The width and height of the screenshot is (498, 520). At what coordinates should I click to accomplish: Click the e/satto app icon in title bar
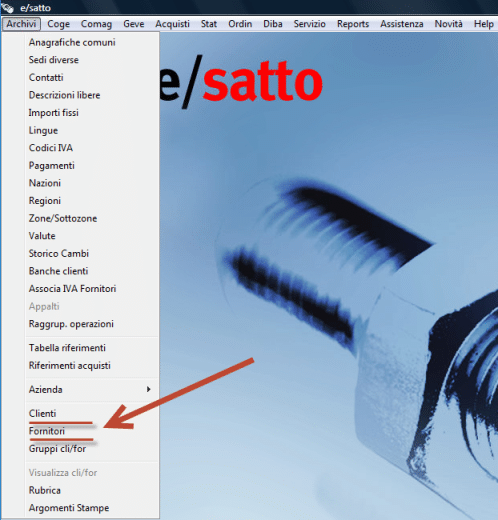[7, 7]
